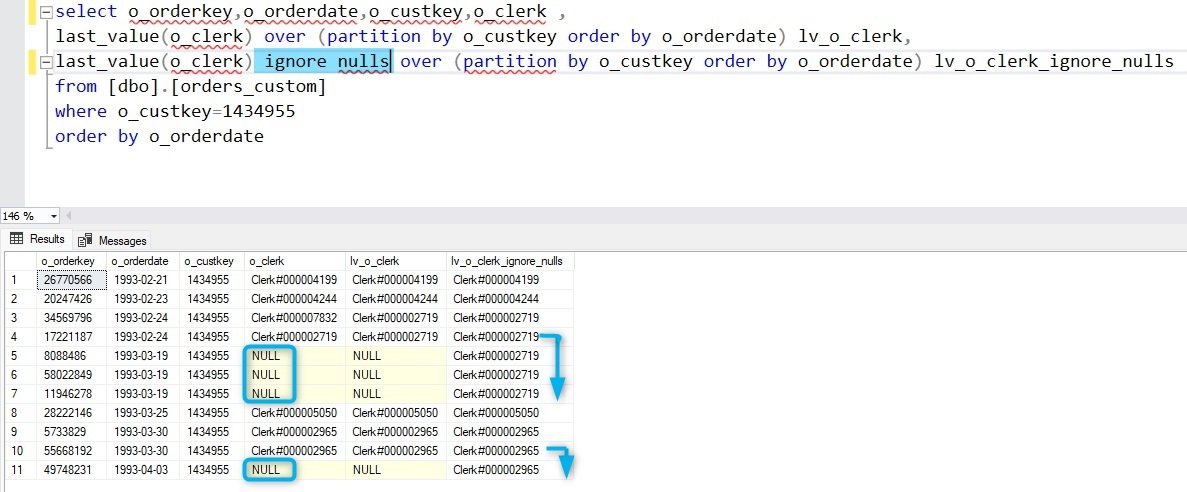
Task: Select the o_orderdate column header
Action: click(144, 261)
